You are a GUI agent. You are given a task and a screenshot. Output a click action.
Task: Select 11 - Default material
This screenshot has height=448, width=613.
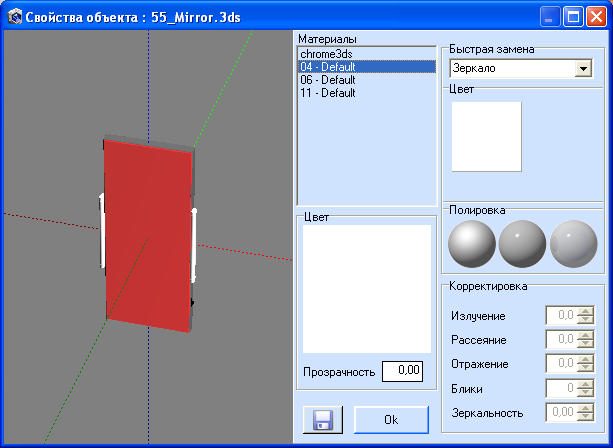tap(366, 93)
